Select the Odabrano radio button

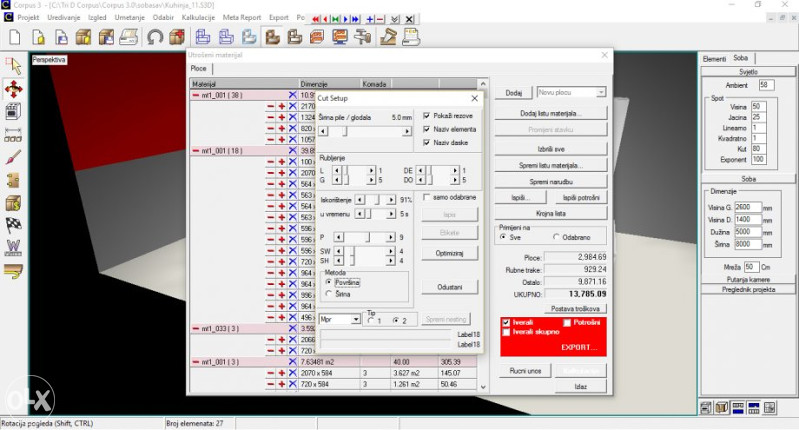coord(556,237)
